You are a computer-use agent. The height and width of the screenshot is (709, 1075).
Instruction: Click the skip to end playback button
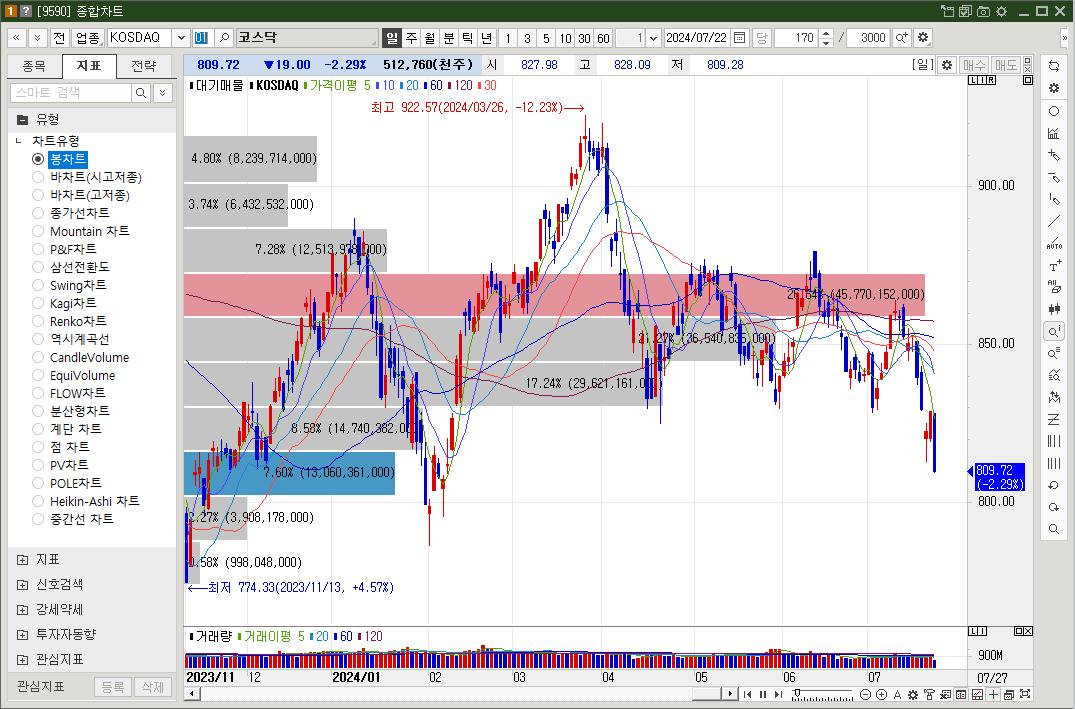click(778, 695)
